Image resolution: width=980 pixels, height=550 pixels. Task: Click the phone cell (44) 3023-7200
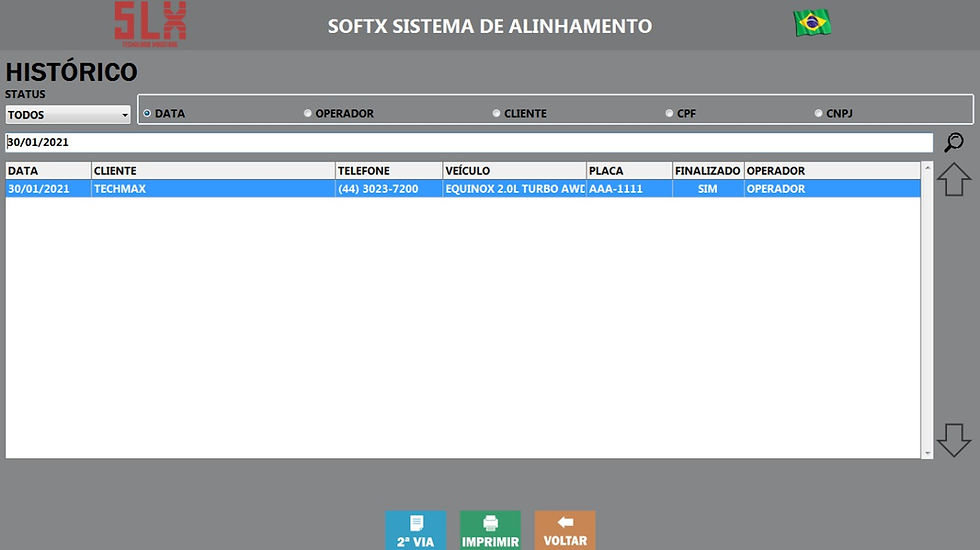(x=389, y=189)
